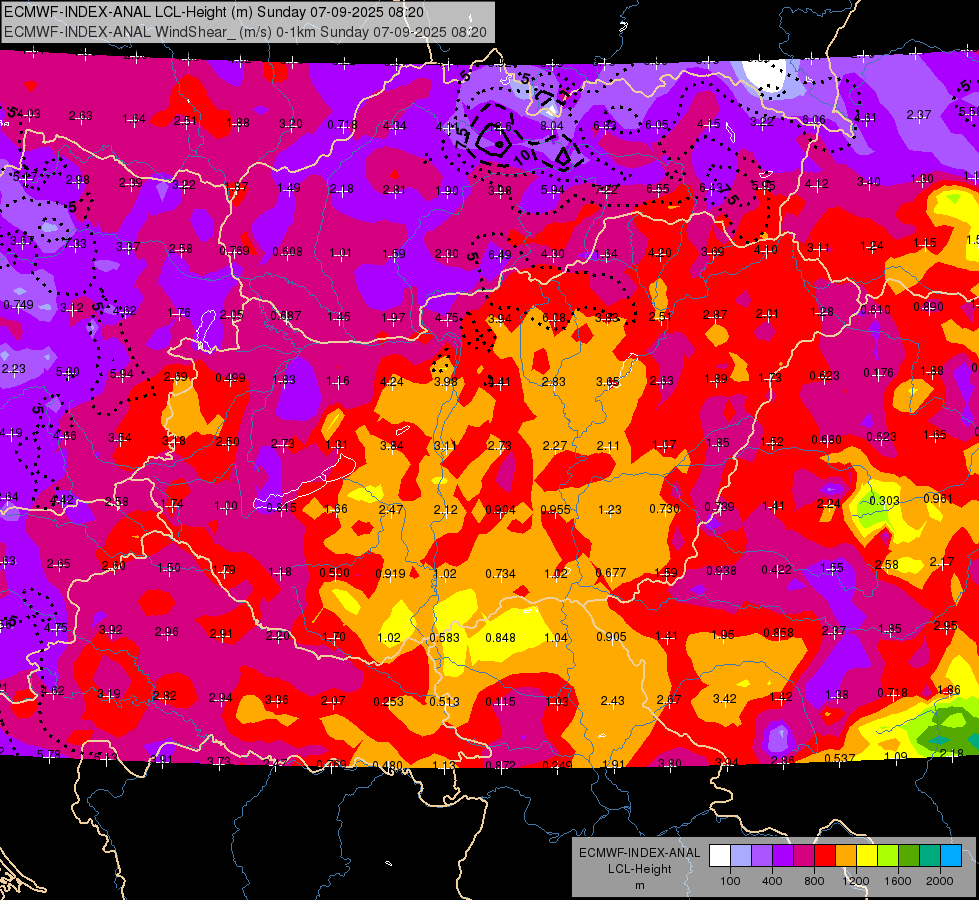Image resolution: width=979 pixels, height=900 pixels.
Task: Click the grid value 0.176
Action: pos(879,373)
